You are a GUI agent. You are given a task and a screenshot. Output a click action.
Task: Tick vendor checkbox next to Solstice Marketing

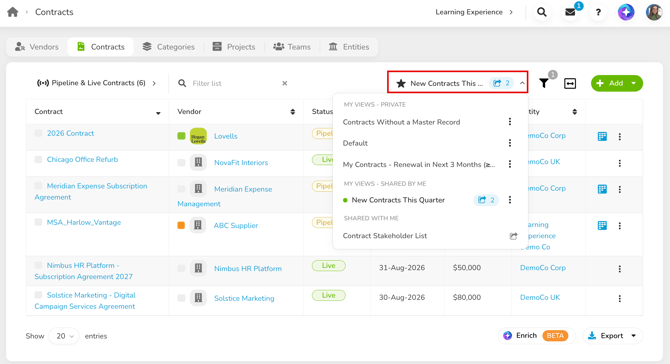pyautogui.click(x=181, y=298)
